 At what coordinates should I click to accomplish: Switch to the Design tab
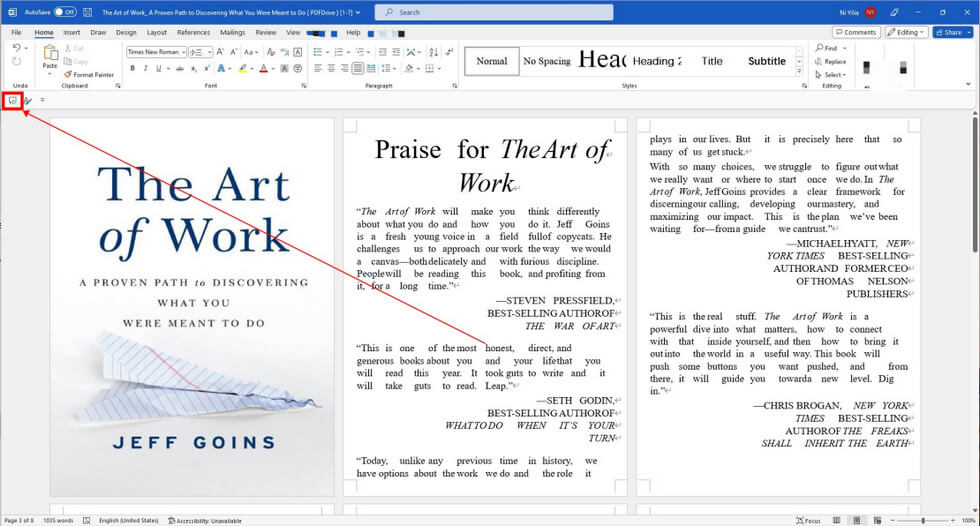pyautogui.click(x=126, y=32)
